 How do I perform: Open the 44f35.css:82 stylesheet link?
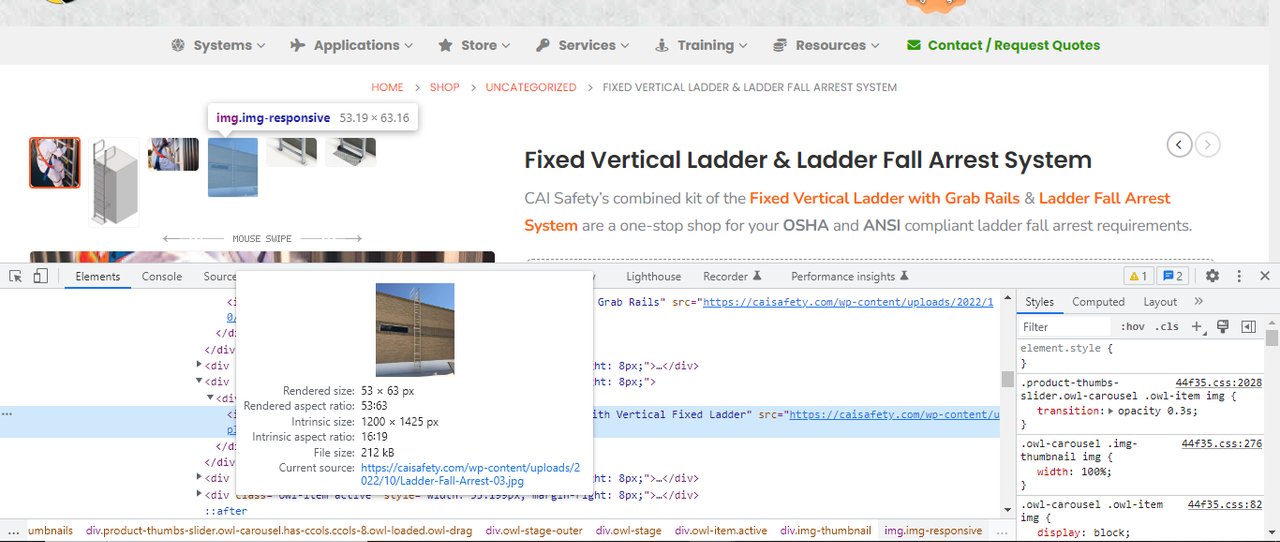tap(1224, 505)
